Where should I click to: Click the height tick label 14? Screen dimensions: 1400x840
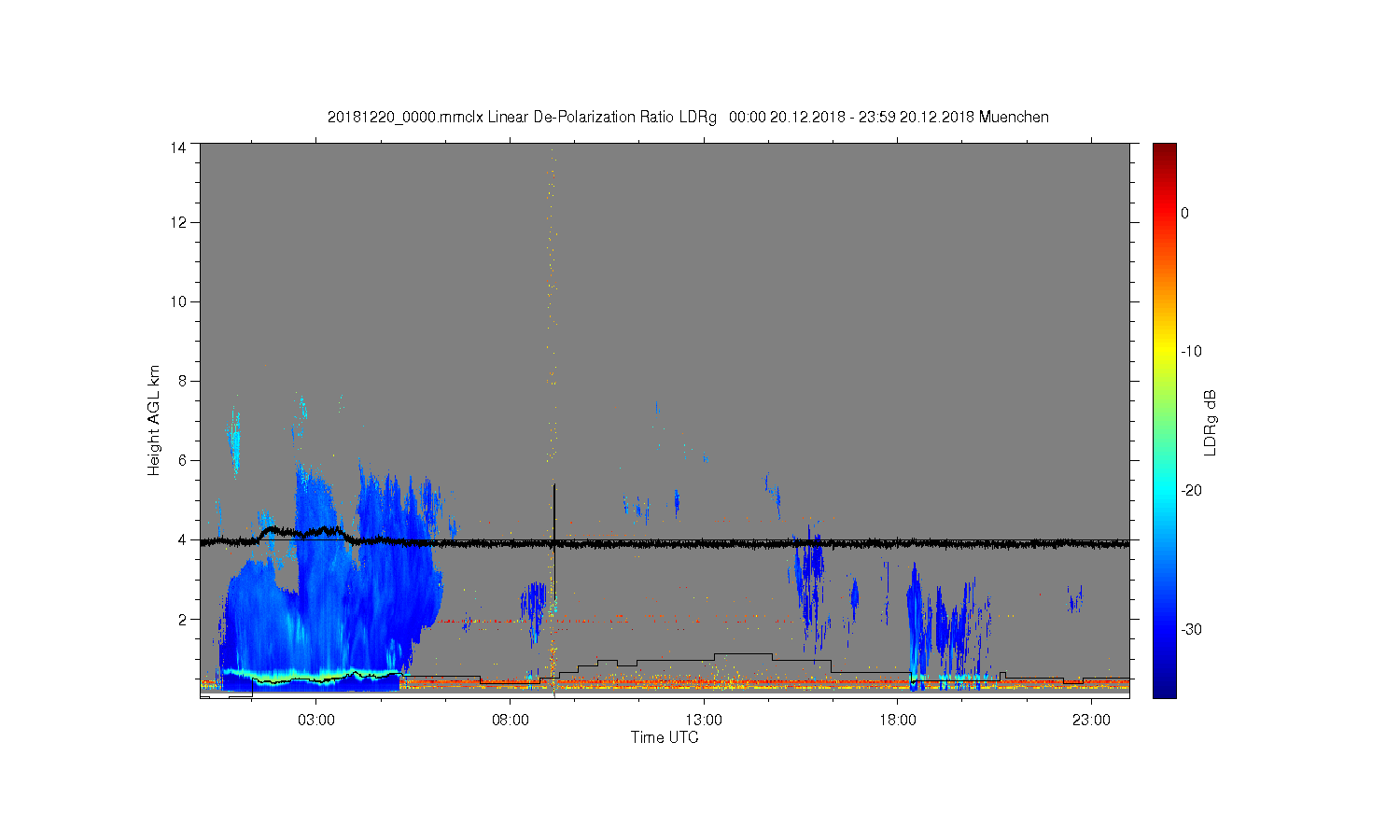[177, 147]
